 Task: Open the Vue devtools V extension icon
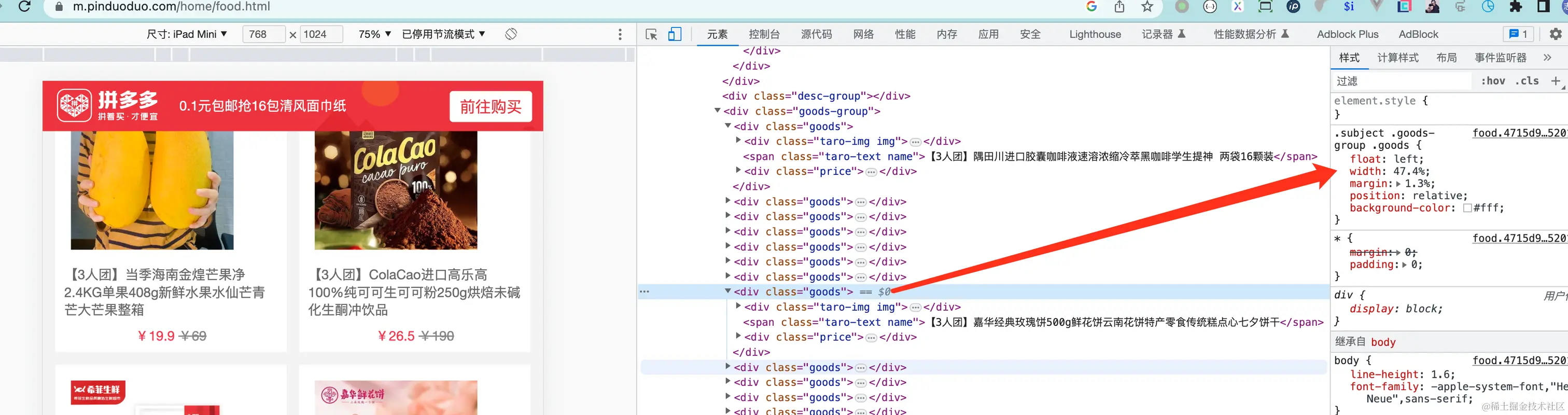tap(1376, 7)
